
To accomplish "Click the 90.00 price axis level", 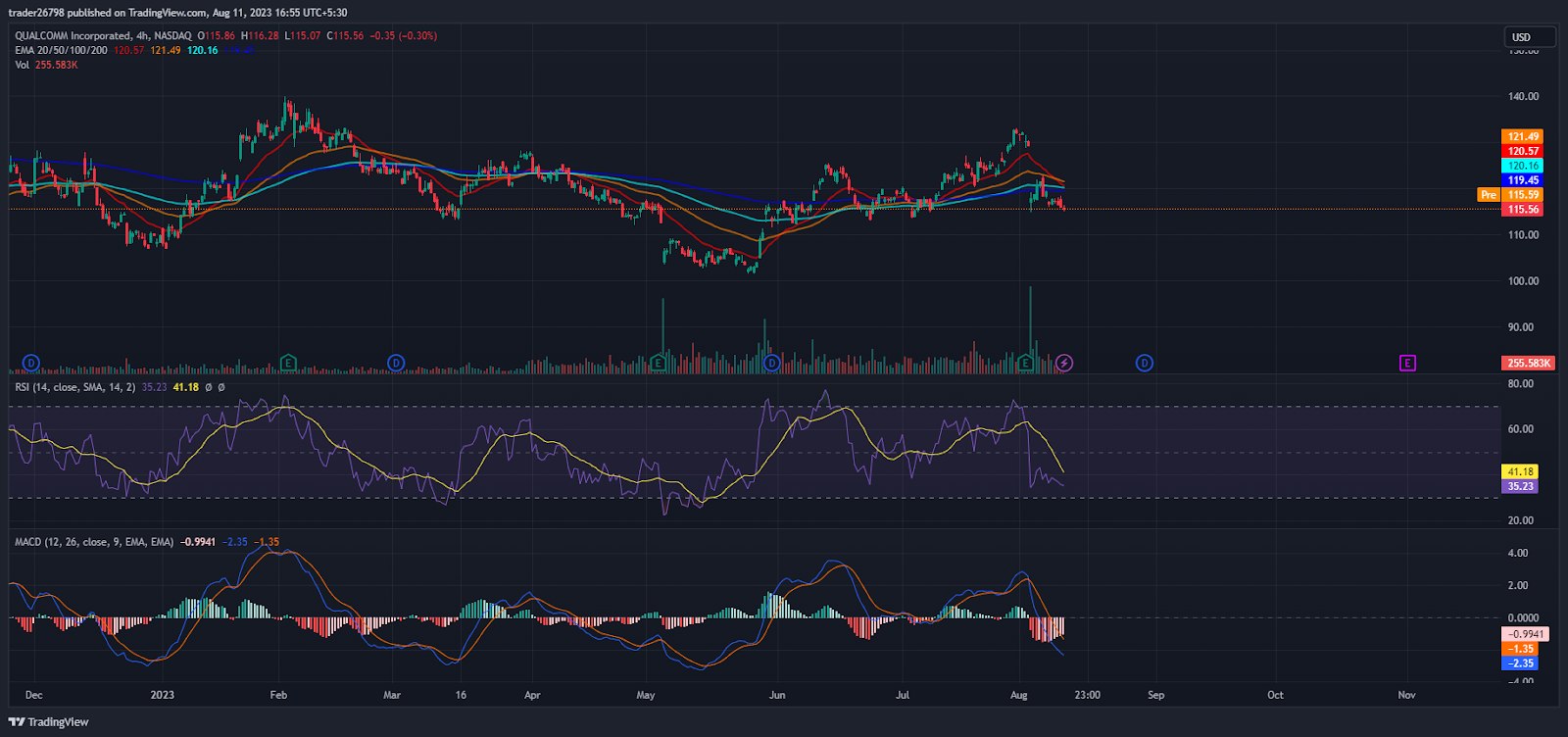I will click(x=1520, y=327).
